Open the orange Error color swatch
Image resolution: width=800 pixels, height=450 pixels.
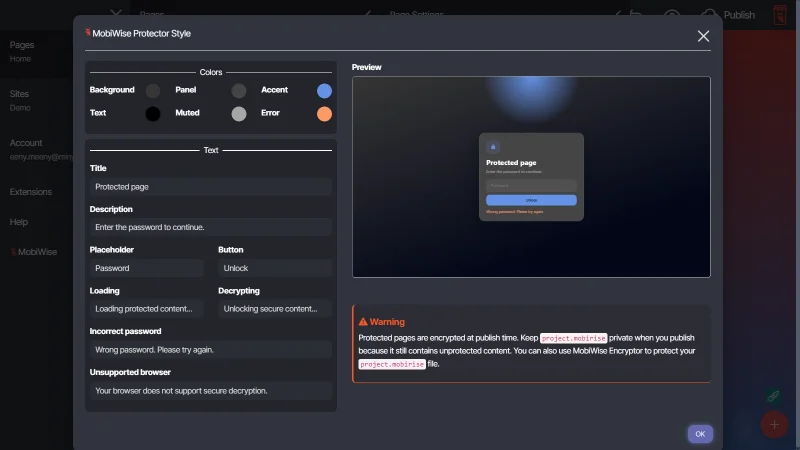tap(324, 114)
